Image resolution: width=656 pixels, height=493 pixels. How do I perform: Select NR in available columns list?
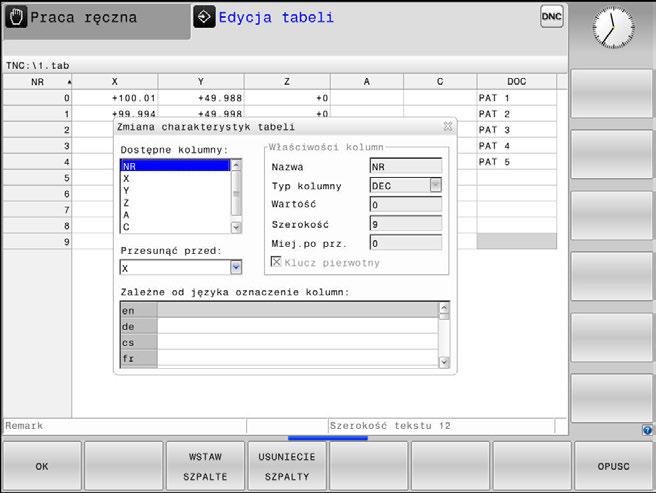175,166
